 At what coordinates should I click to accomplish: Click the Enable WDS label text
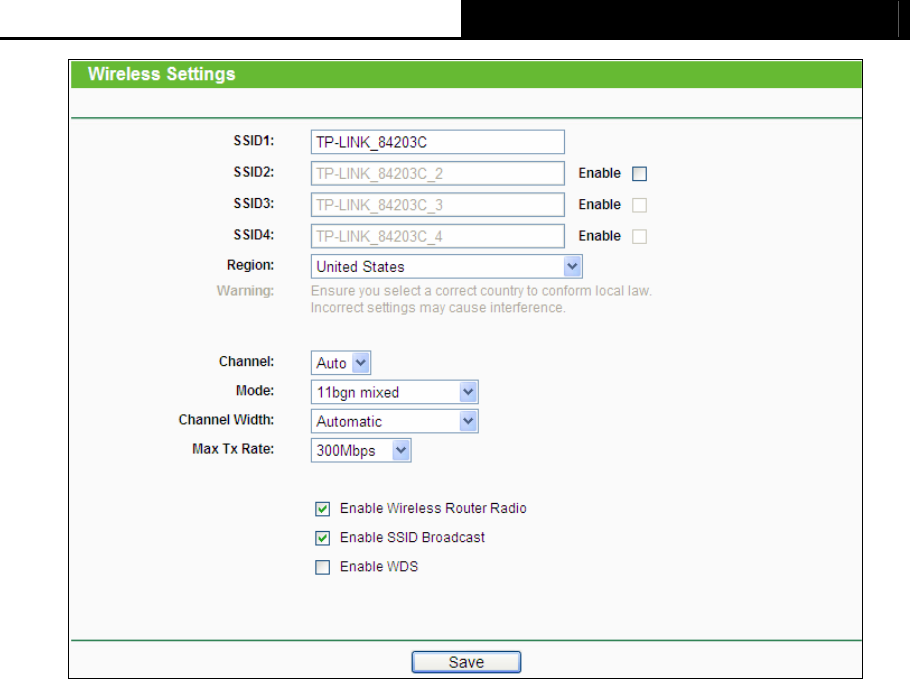click(x=379, y=566)
